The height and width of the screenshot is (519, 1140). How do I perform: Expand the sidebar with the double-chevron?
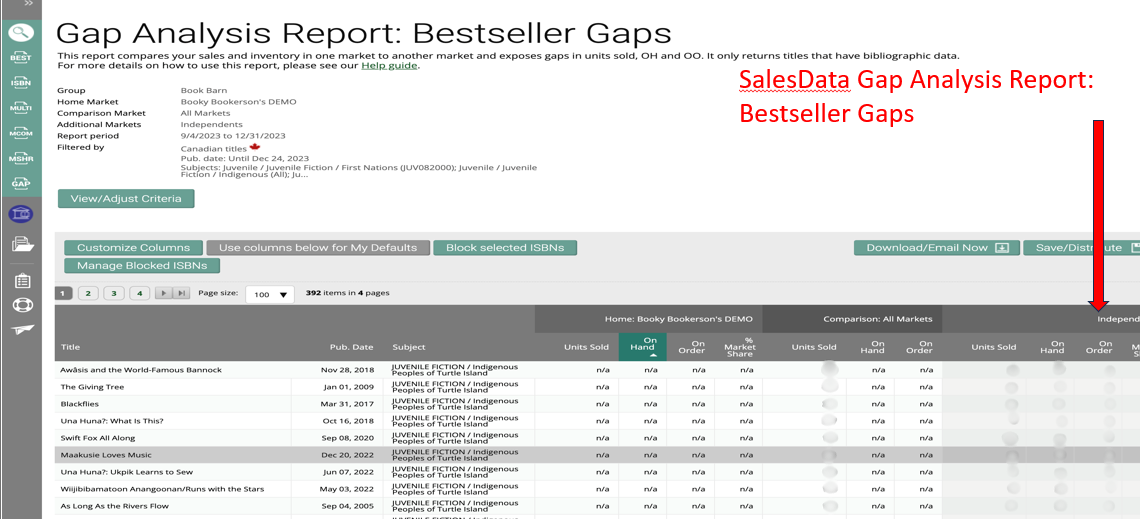tap(29, 4)
